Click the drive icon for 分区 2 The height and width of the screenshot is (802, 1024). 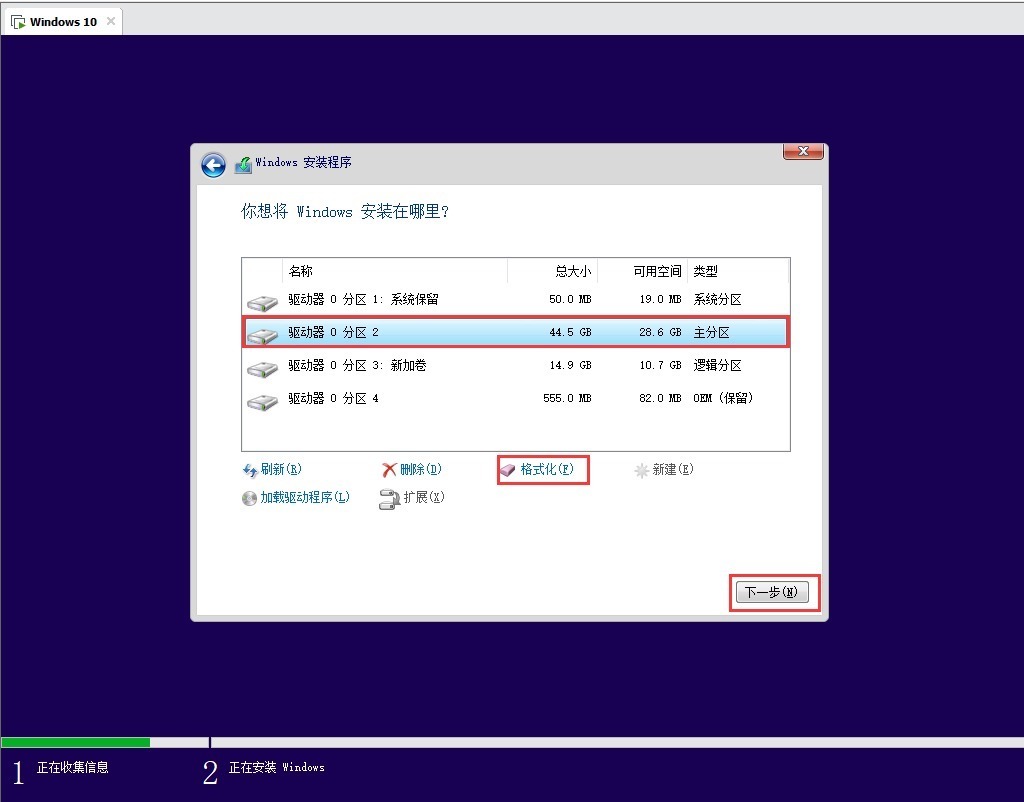(262, 335)
